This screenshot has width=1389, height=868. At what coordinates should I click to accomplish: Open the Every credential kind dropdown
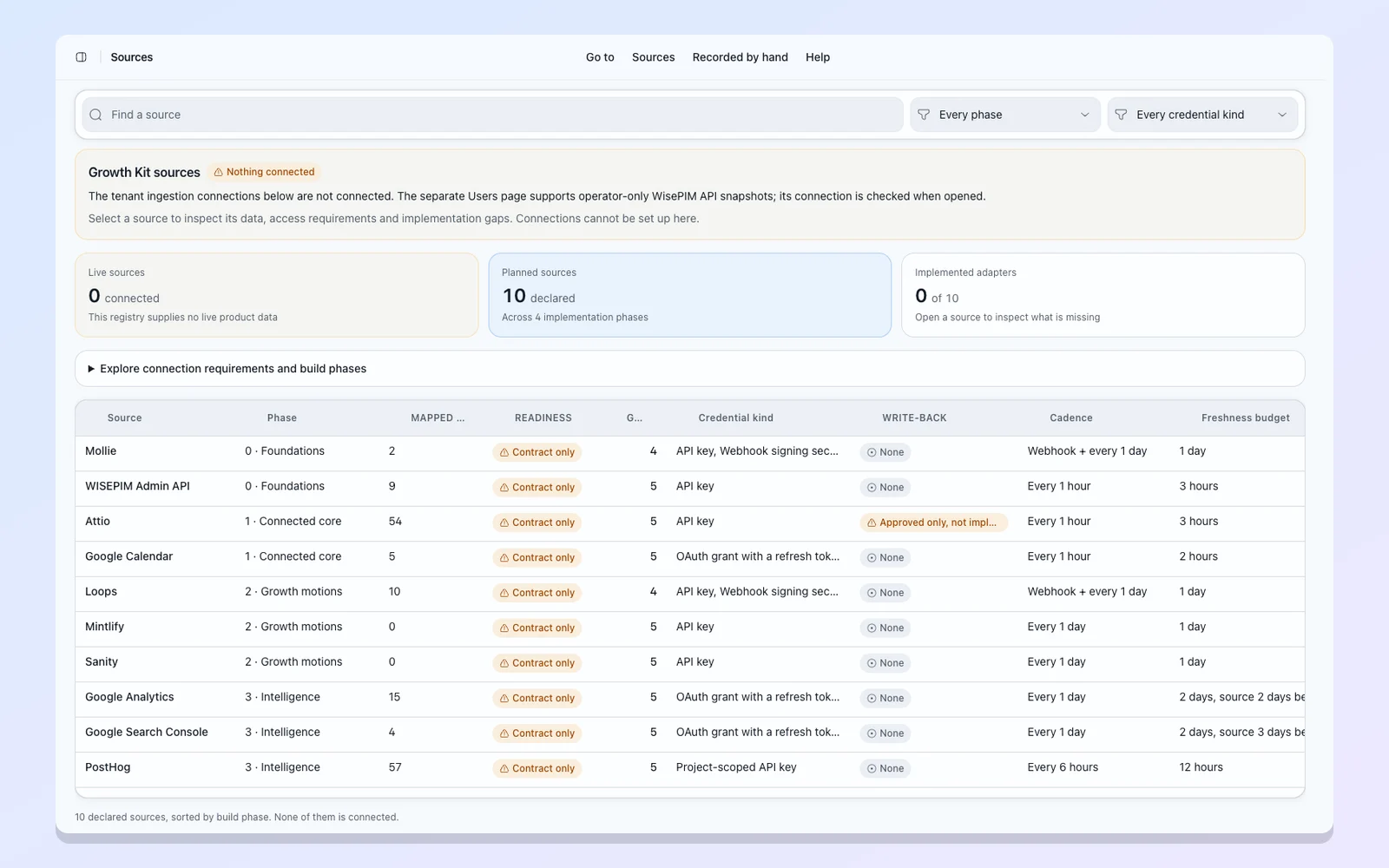point(1202,115)
